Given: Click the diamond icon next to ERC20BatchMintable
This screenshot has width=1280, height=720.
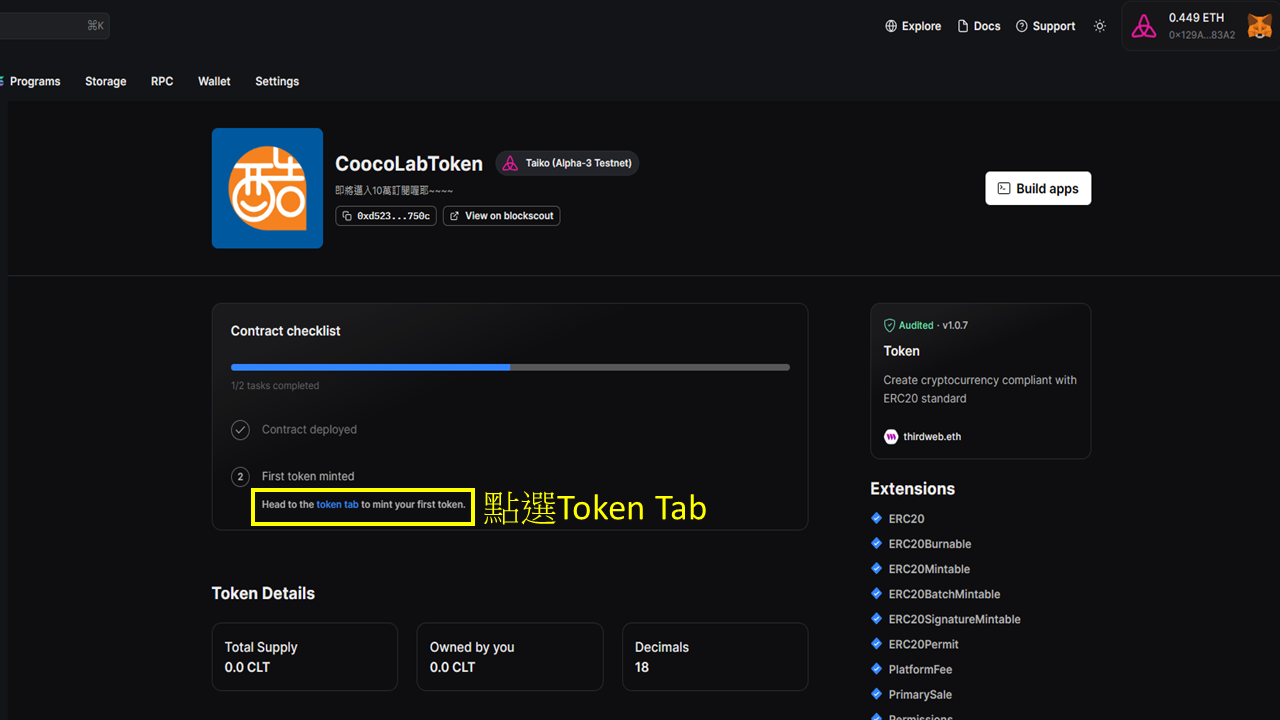Looking at the screenshot, I should pos(877,593).
